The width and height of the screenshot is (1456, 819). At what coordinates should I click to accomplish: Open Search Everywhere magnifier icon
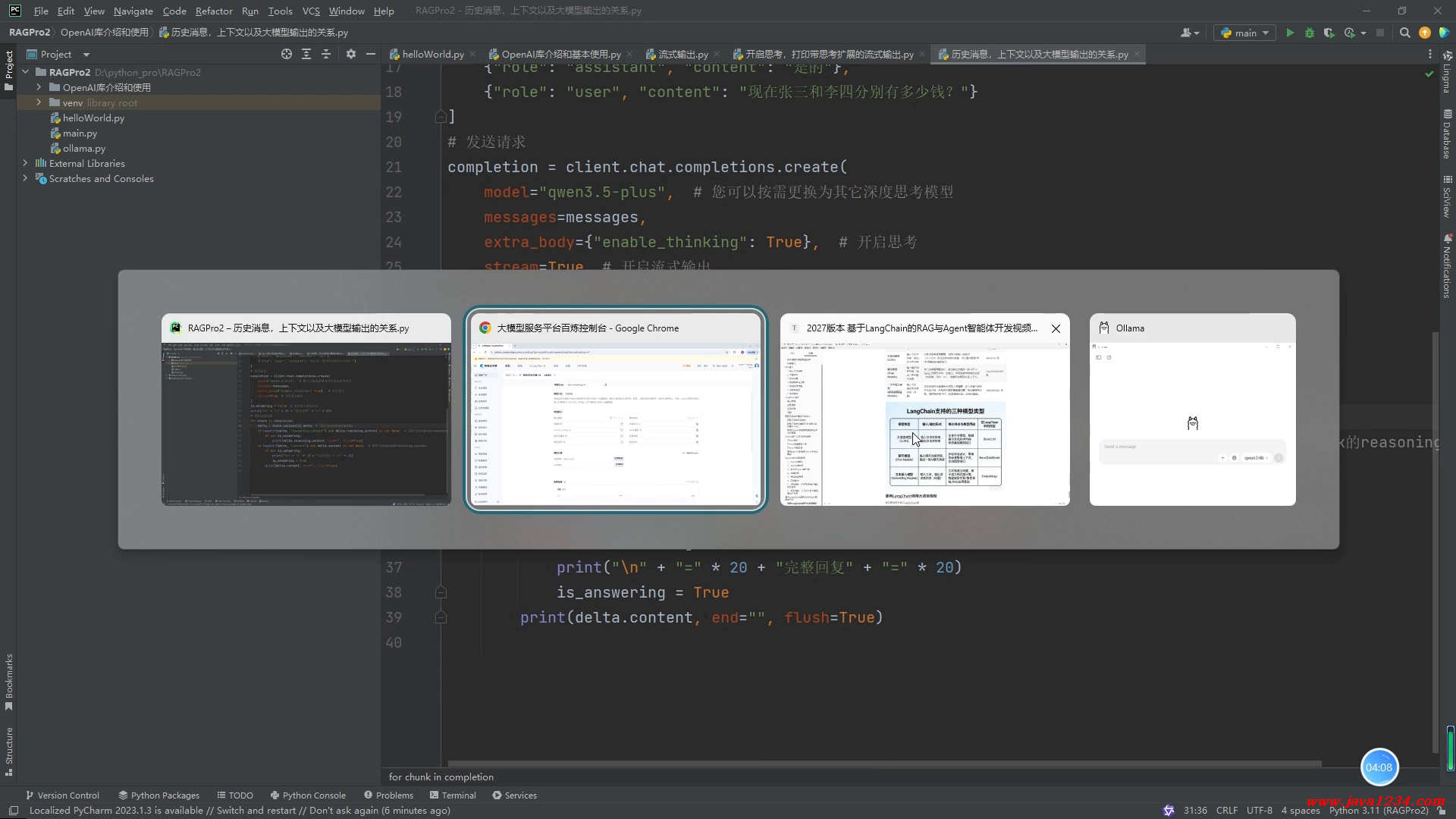(1404, 33)
